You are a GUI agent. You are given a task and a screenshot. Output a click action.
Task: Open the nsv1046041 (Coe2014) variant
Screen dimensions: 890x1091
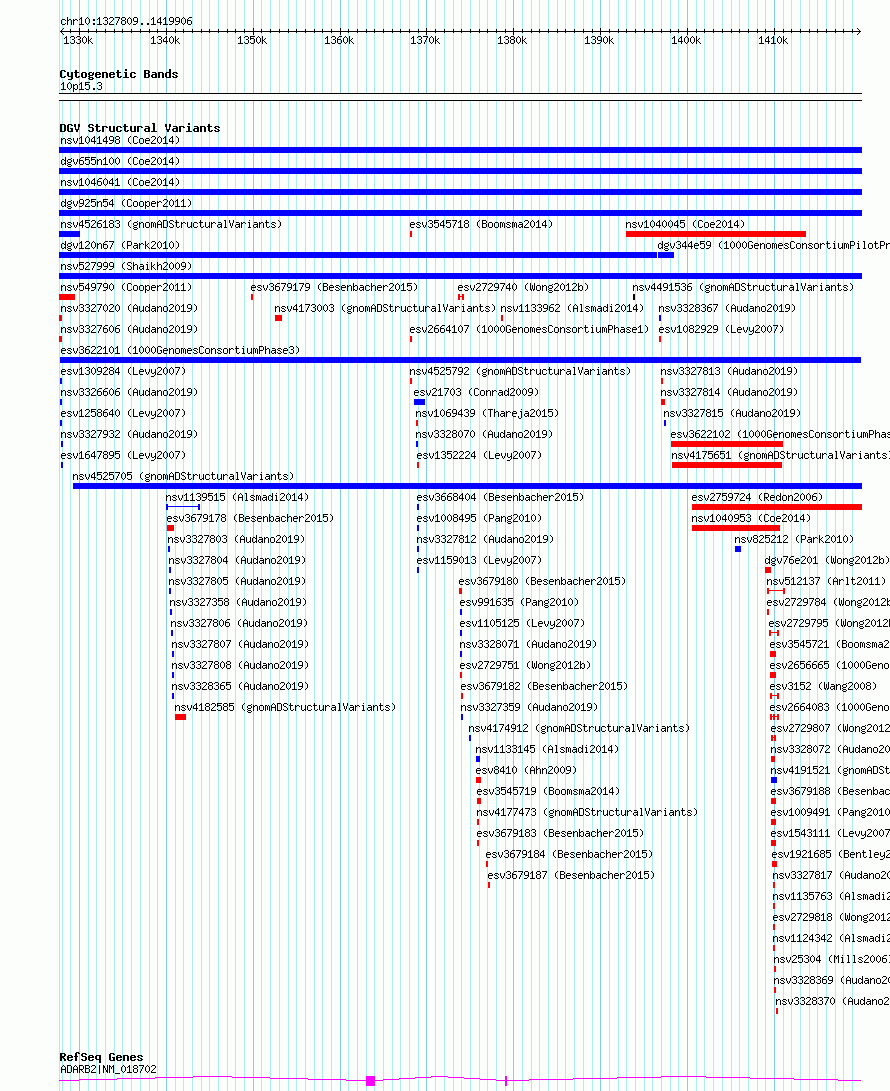pyautogui.click(x=120, y=182)
